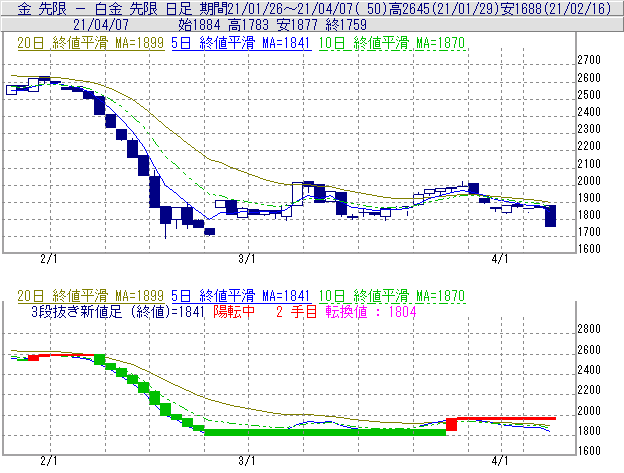Click the 2 手目 indicator text
The image size is (624, 473).
coord(296,311)
